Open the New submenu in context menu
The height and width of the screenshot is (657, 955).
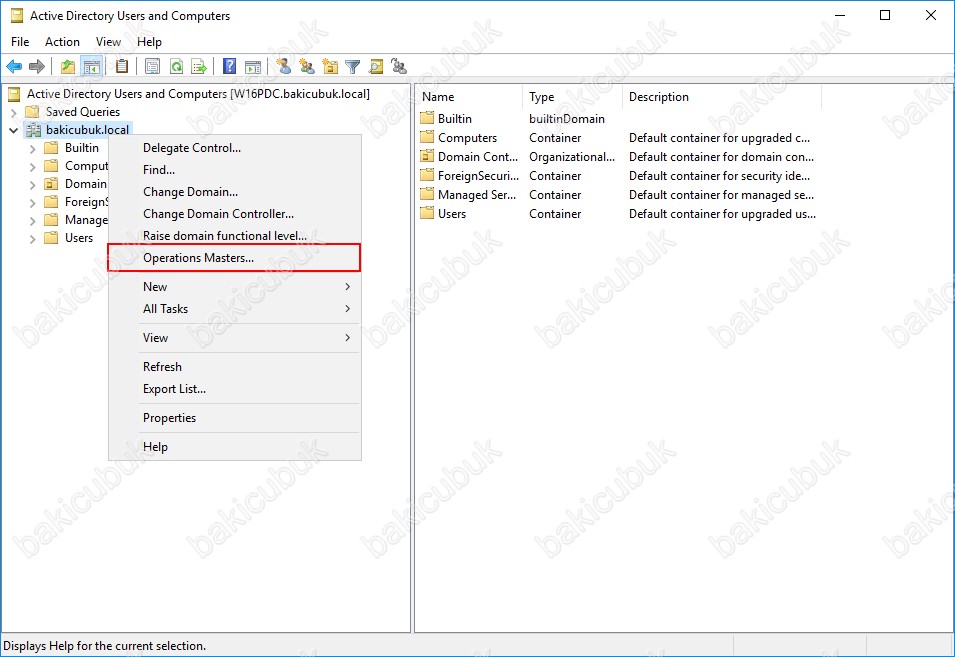(155, 287)
